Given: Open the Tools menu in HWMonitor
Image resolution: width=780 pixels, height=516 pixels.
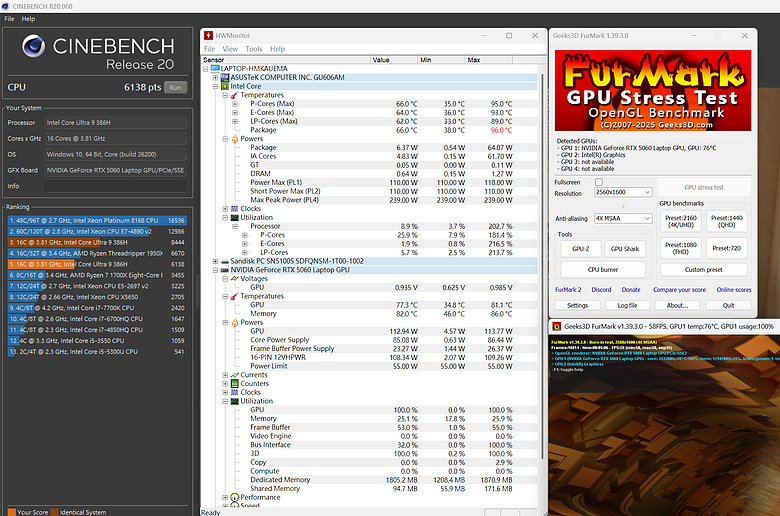Looking at the screenshot, I should tap(254, 49).
